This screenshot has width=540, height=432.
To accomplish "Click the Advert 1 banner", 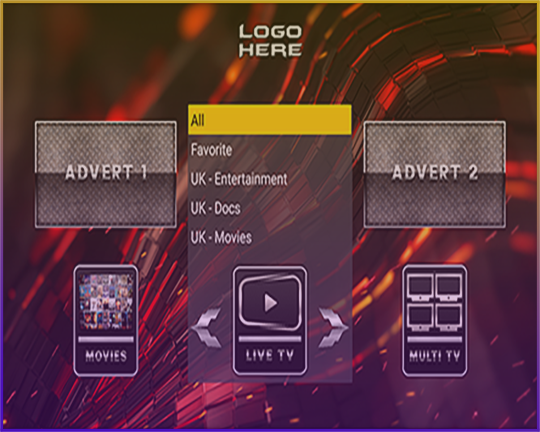I will 106,174.
